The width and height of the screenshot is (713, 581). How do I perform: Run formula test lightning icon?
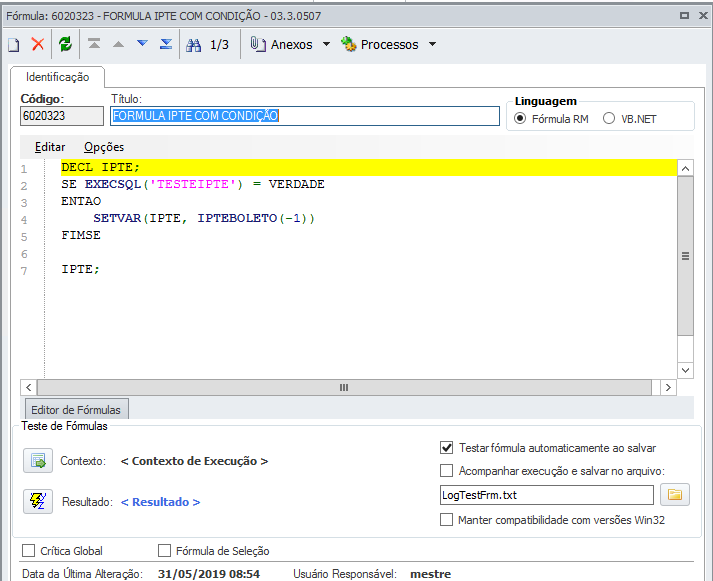pyautogui.click(x=38, y=501)
